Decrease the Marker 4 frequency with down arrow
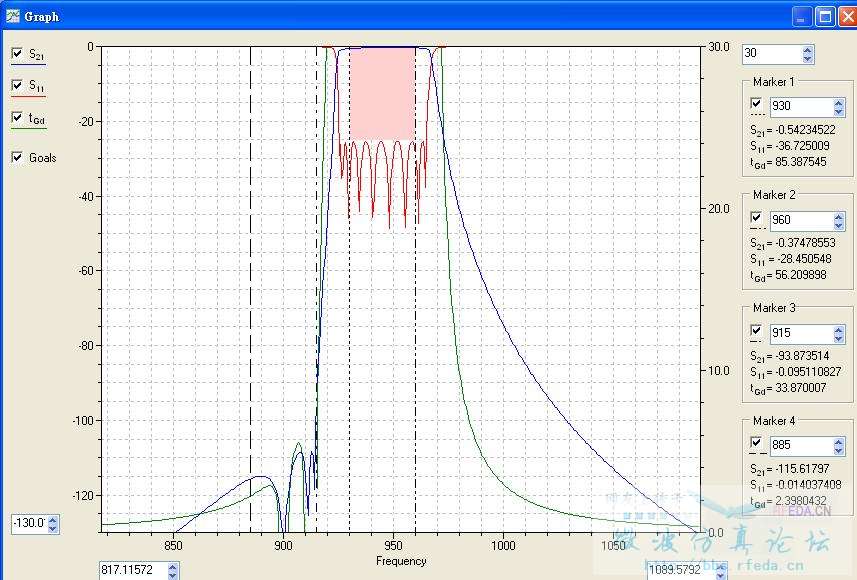 (840, 450)
